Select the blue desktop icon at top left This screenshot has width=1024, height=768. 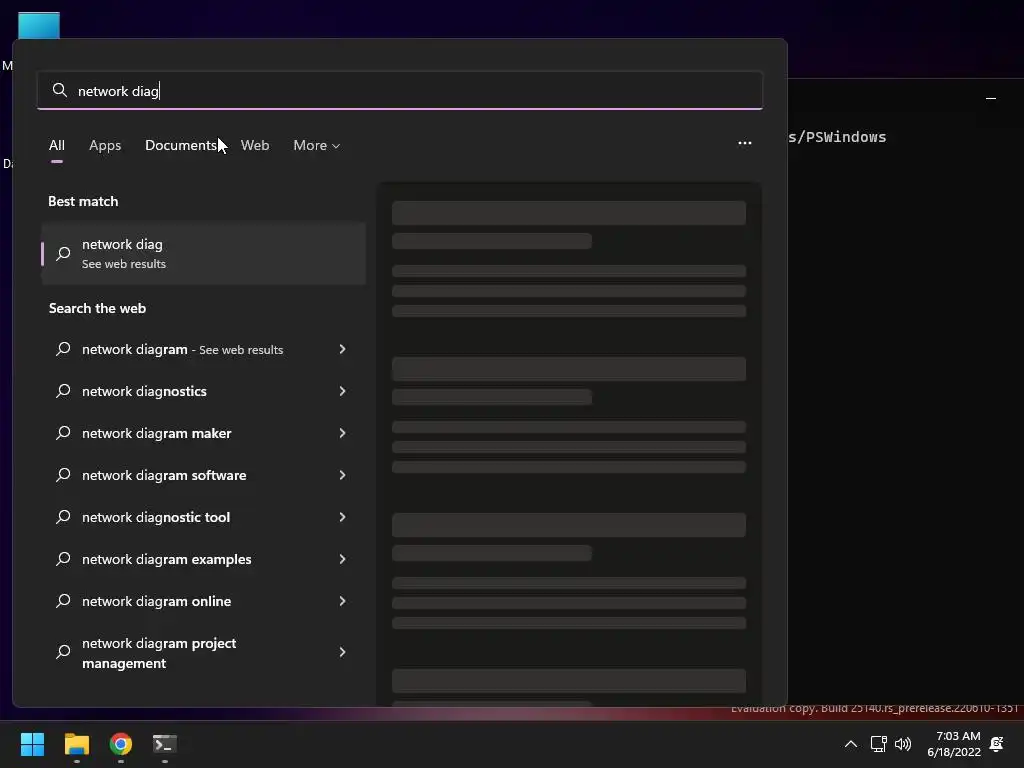pos(39,25)
